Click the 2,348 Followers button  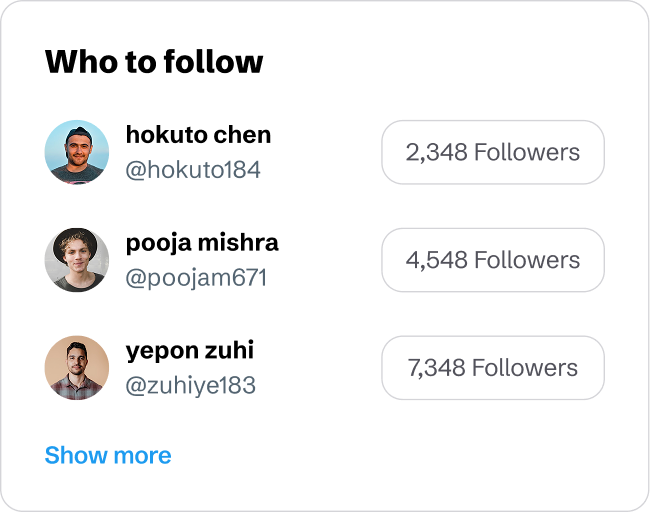tap(493, 152)
